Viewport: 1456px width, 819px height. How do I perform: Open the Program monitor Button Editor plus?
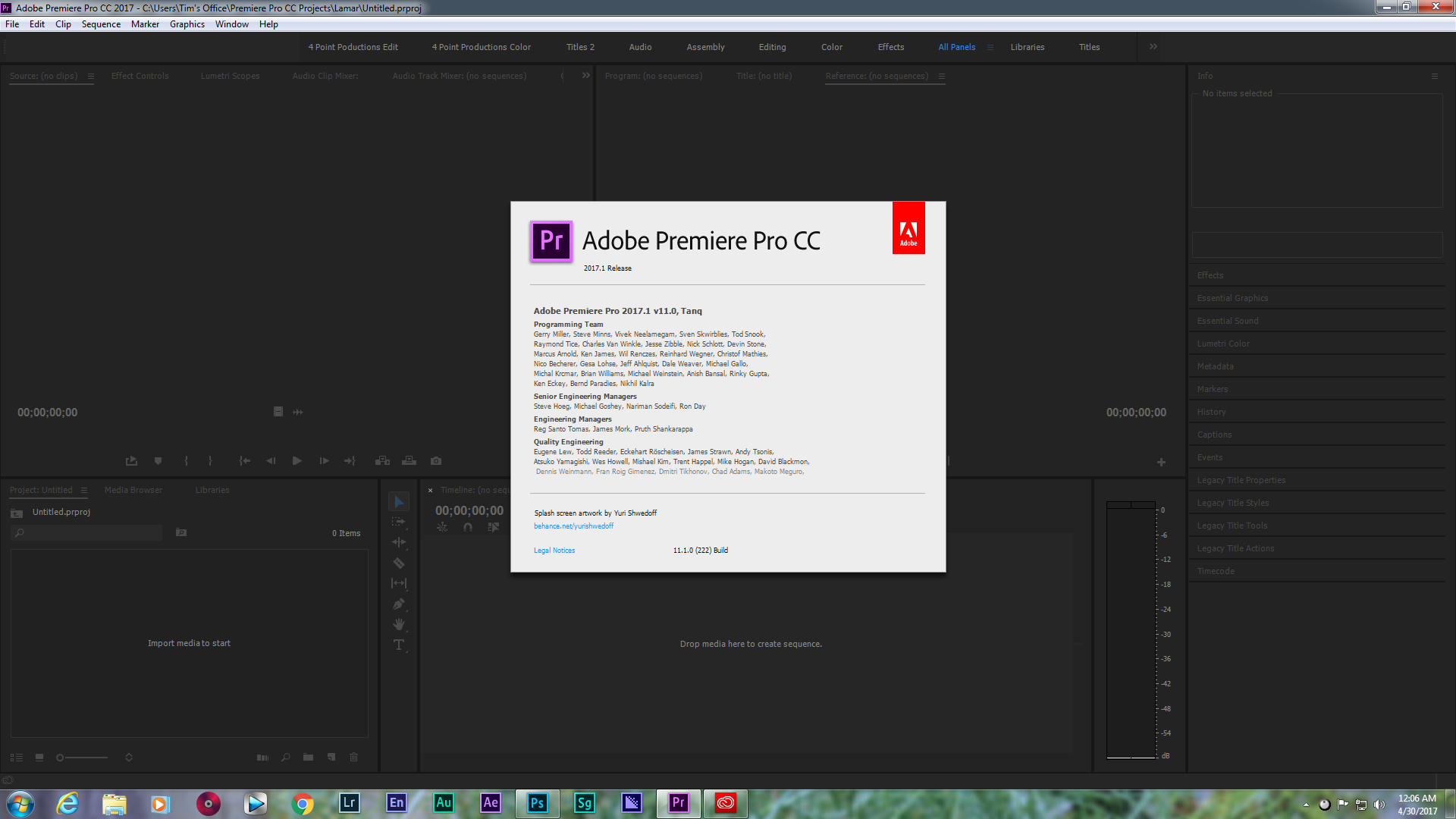coord(1161,462)
